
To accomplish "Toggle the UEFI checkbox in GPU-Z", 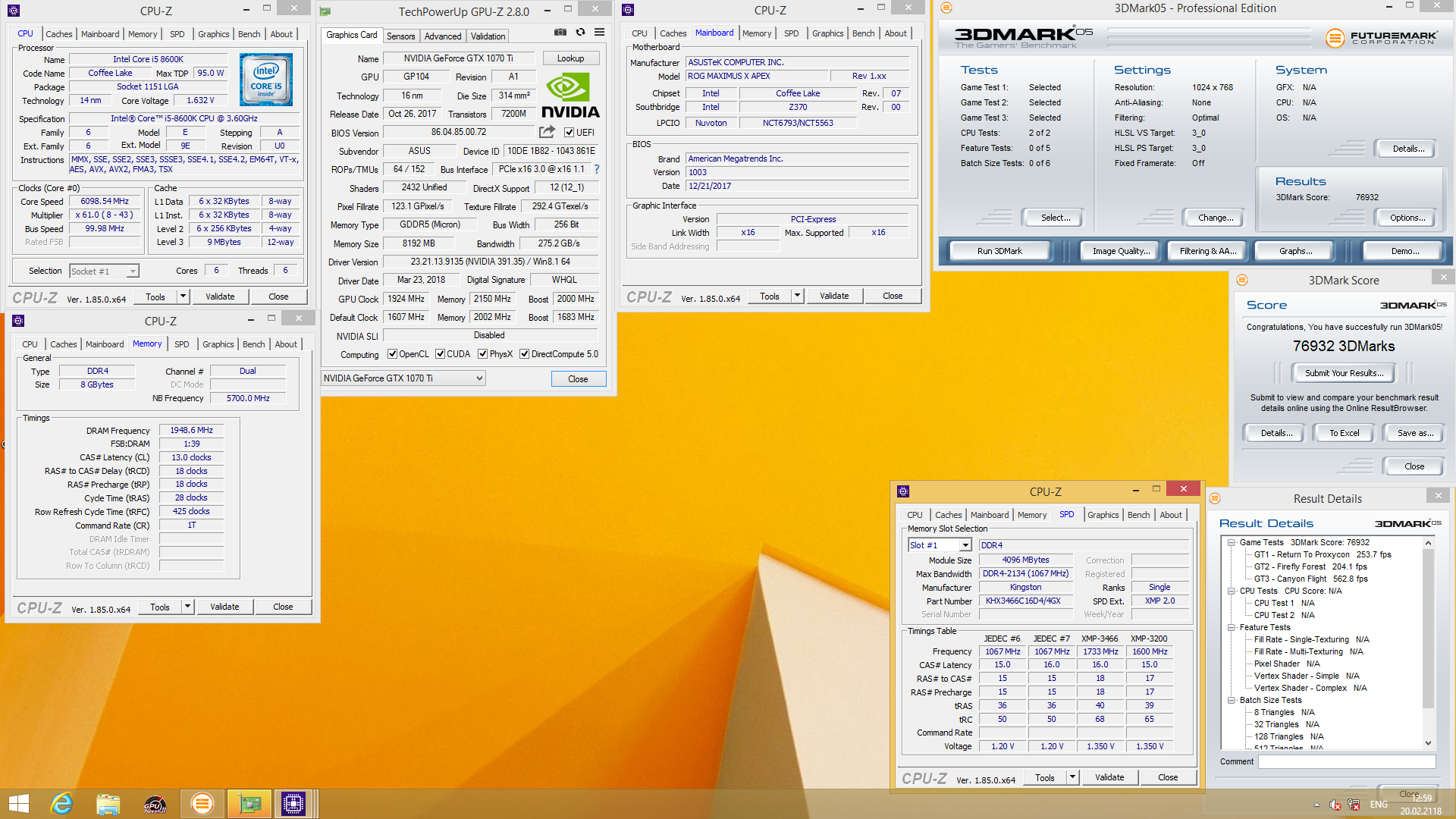I will [x=569, y=132].
